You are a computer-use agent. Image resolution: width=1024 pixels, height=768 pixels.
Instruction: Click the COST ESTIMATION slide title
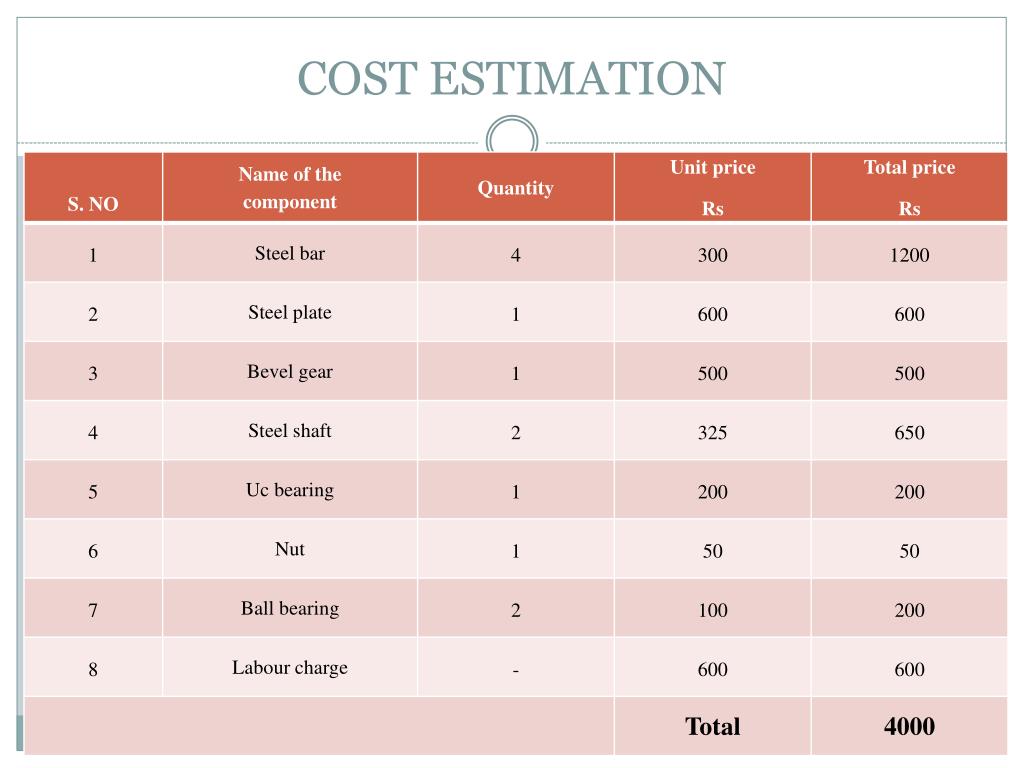(511, 79)
